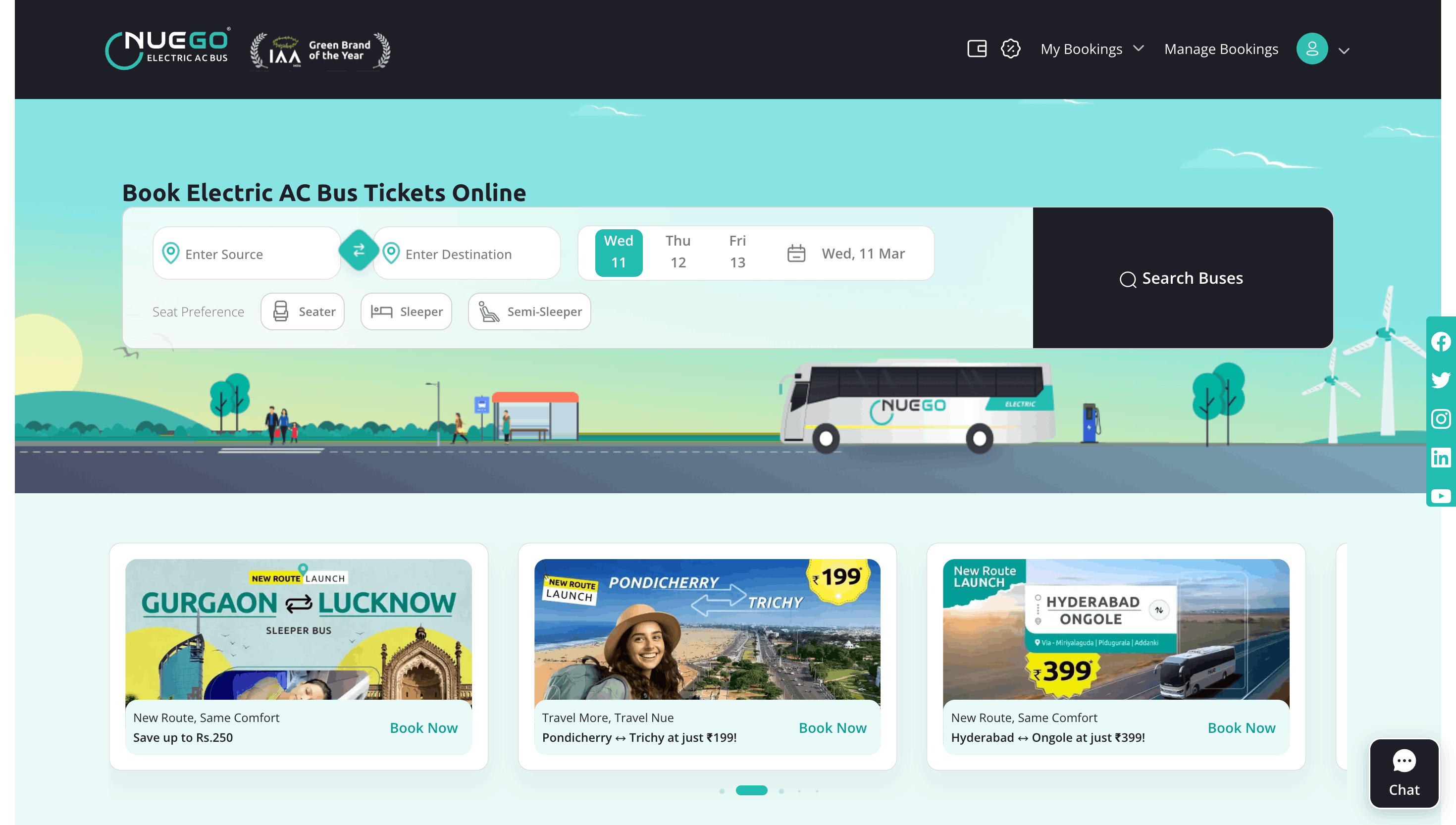The image size is (1456, 825).
Task: Click the offers discount badge icon
Action: (x=1010, y=49)
